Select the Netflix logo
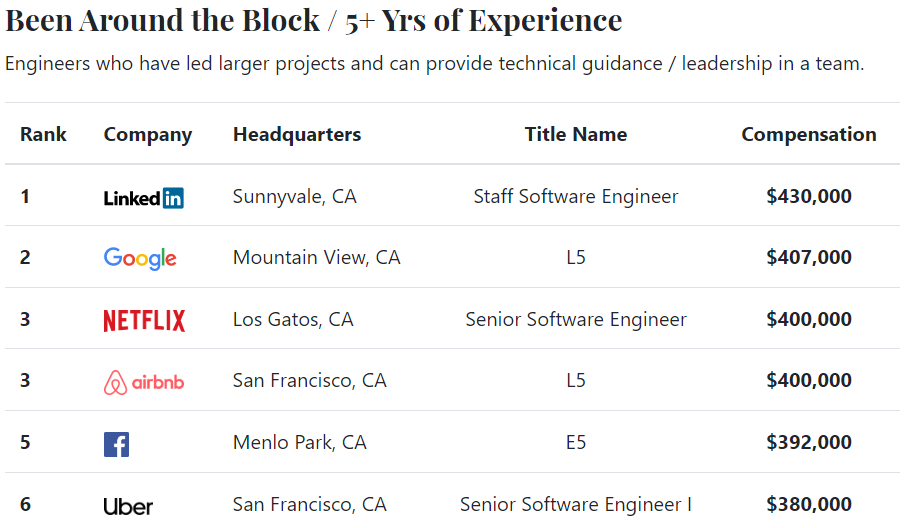The image size is (912, 528). point(144,320)
